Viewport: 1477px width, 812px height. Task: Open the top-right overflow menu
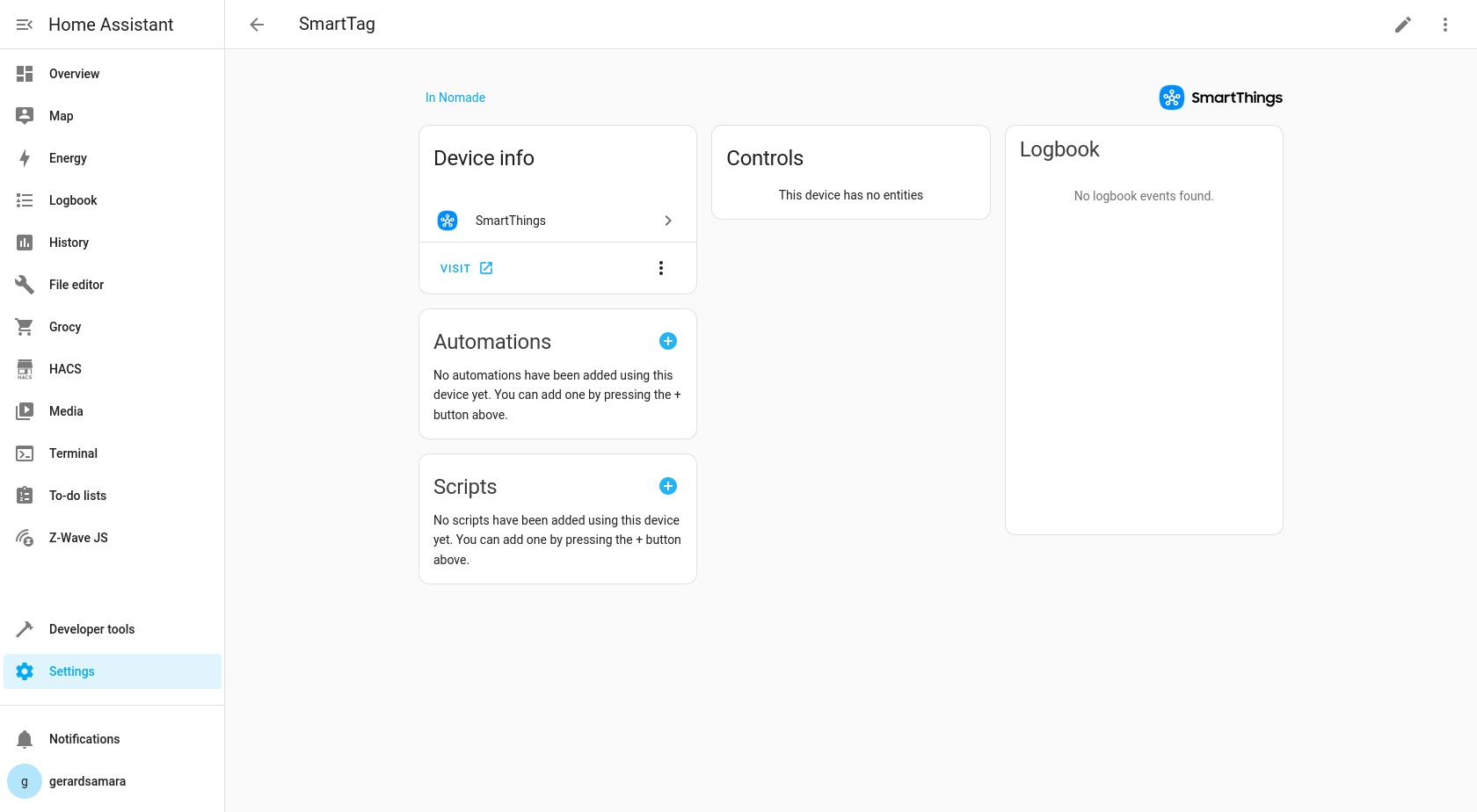(1445, 25)
